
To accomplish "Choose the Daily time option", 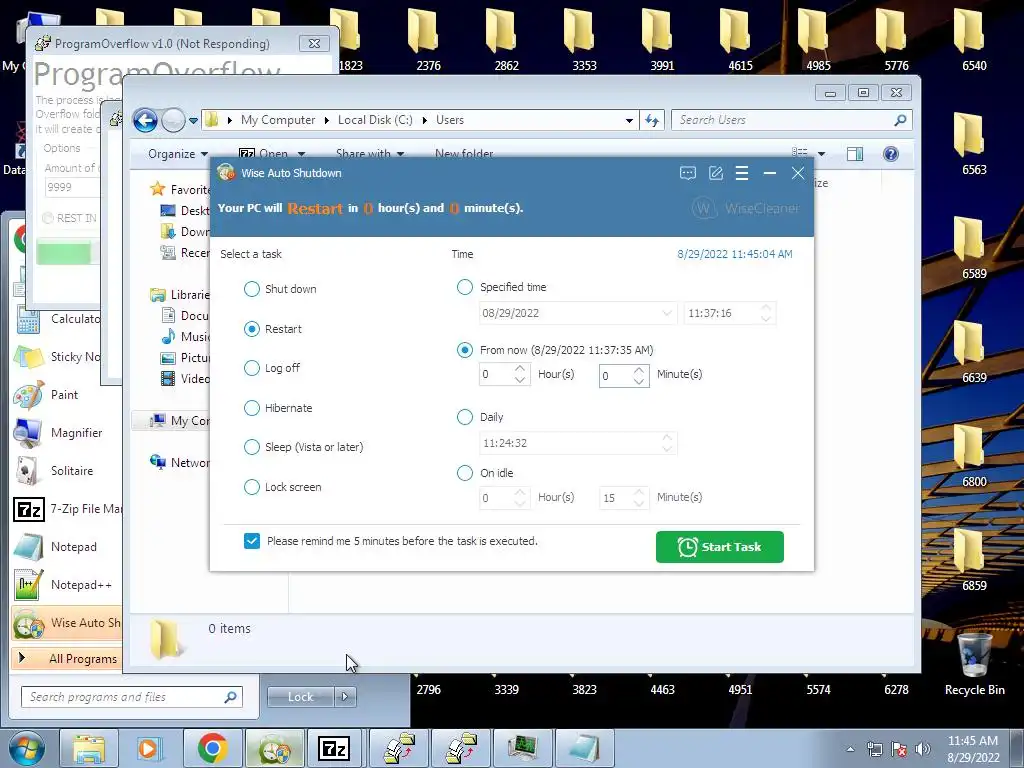I will coord(464,417).
